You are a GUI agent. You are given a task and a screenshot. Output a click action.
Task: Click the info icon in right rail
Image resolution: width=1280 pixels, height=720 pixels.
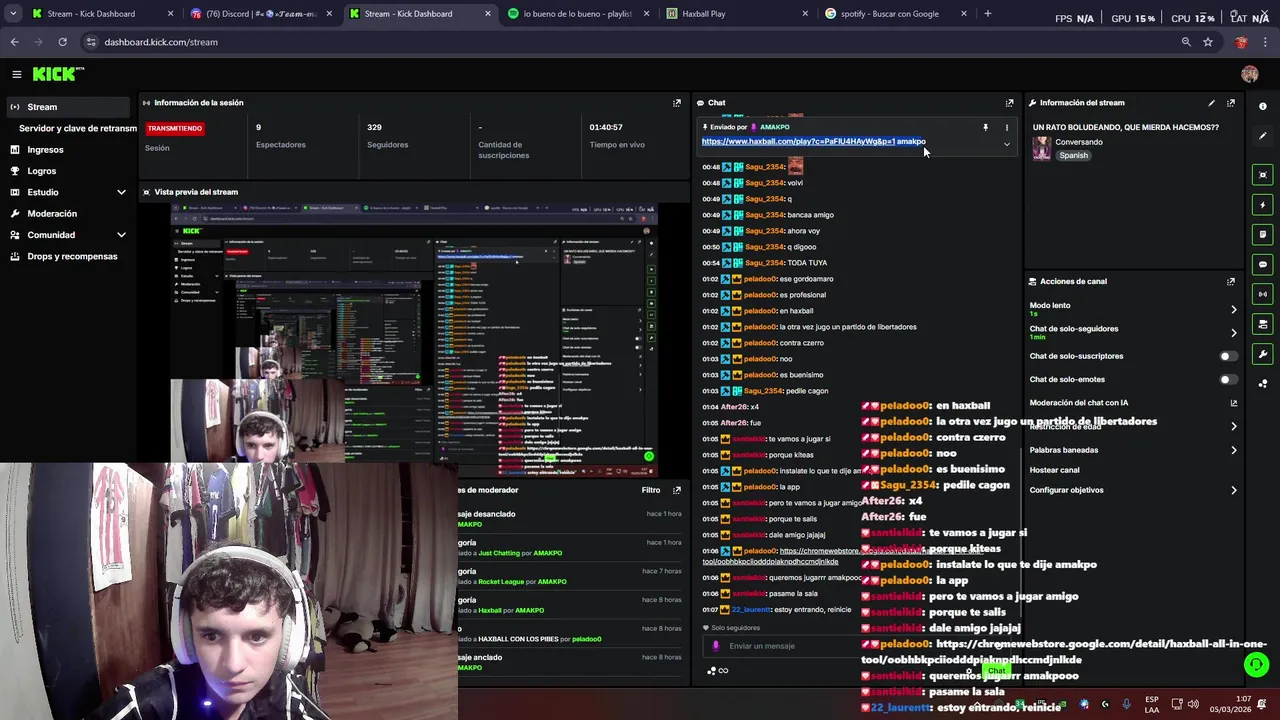(1263, 106)
